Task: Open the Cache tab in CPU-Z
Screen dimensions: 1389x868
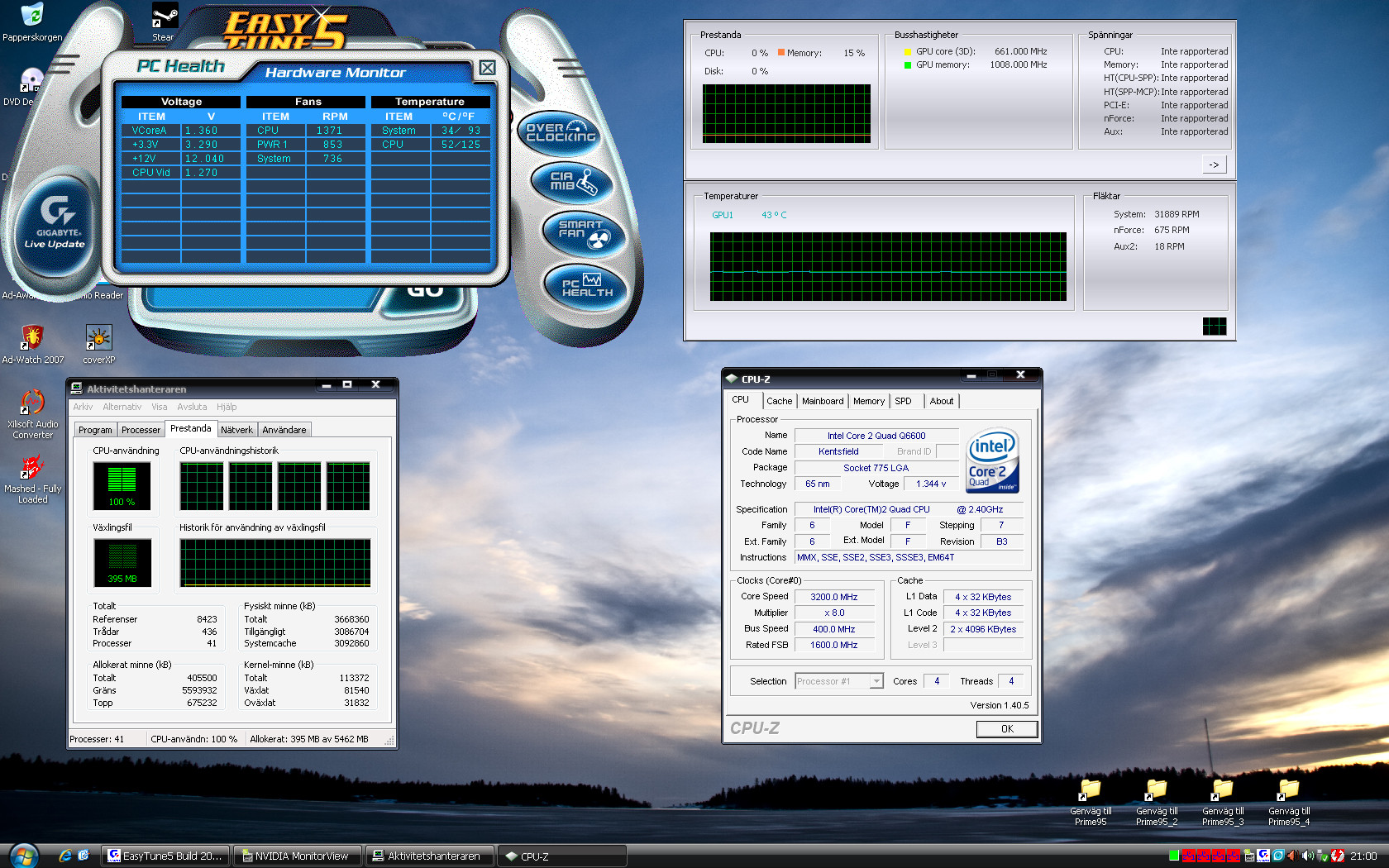Action: (x=779, y=401)
